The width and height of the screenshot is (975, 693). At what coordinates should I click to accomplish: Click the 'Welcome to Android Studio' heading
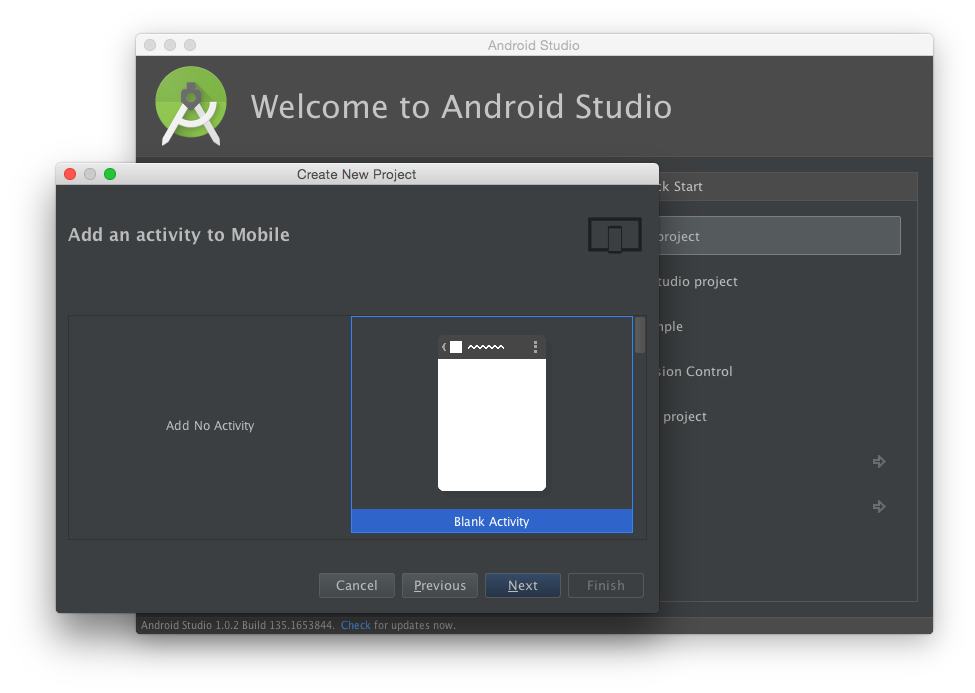[461, 106]
